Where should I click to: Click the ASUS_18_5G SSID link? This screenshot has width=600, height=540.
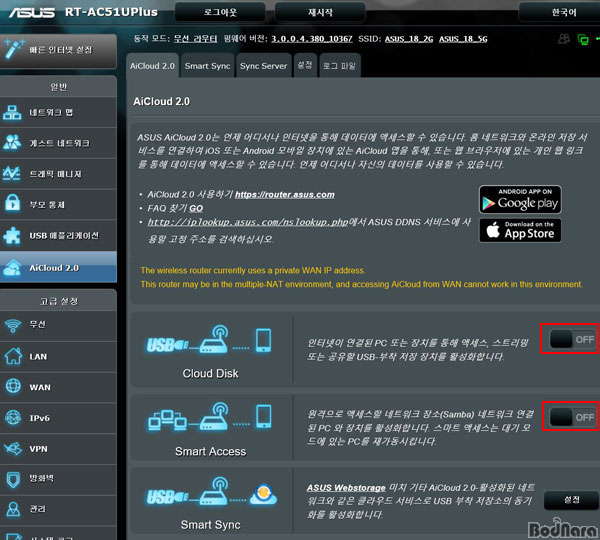(x=463, y=39)
